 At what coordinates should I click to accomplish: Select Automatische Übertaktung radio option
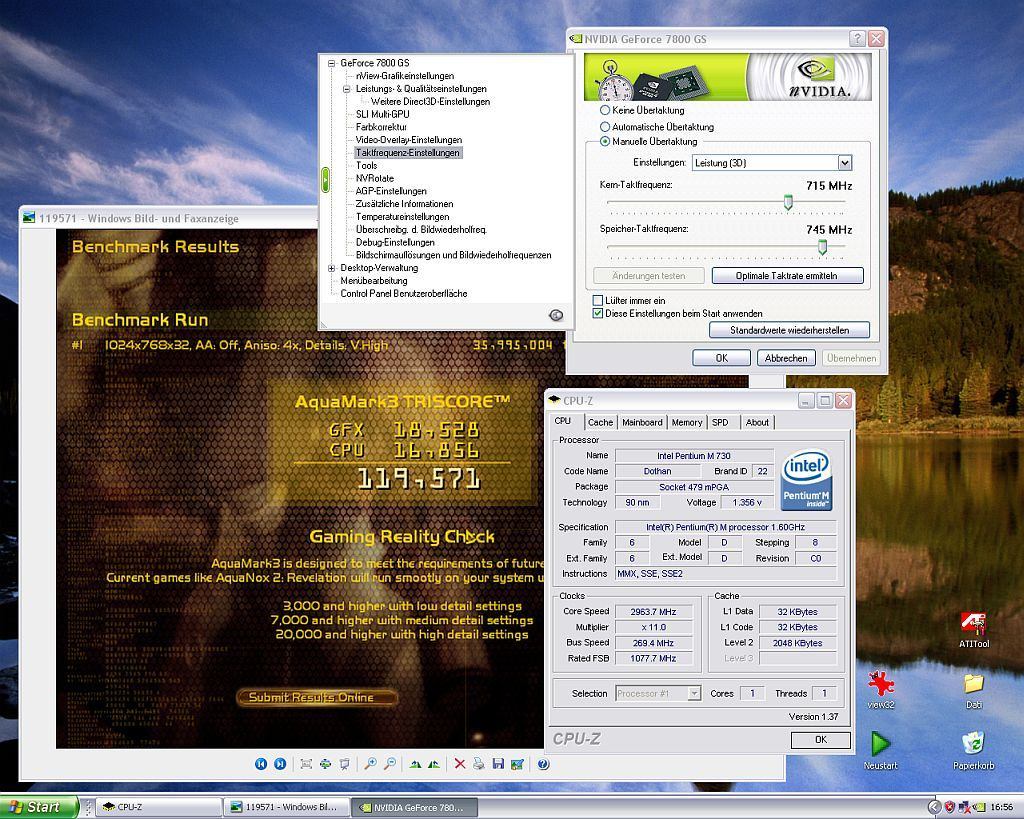(605, 127)
